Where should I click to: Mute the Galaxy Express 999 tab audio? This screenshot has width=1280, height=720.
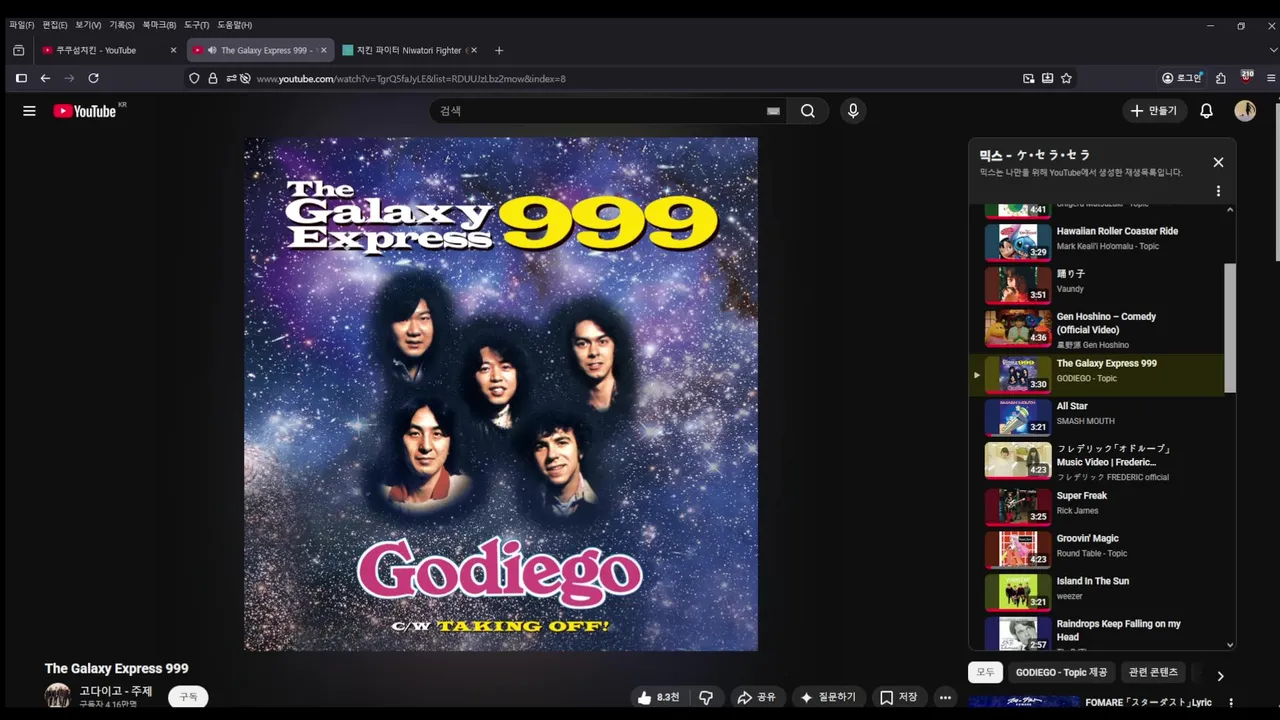[x=212, y=50]
